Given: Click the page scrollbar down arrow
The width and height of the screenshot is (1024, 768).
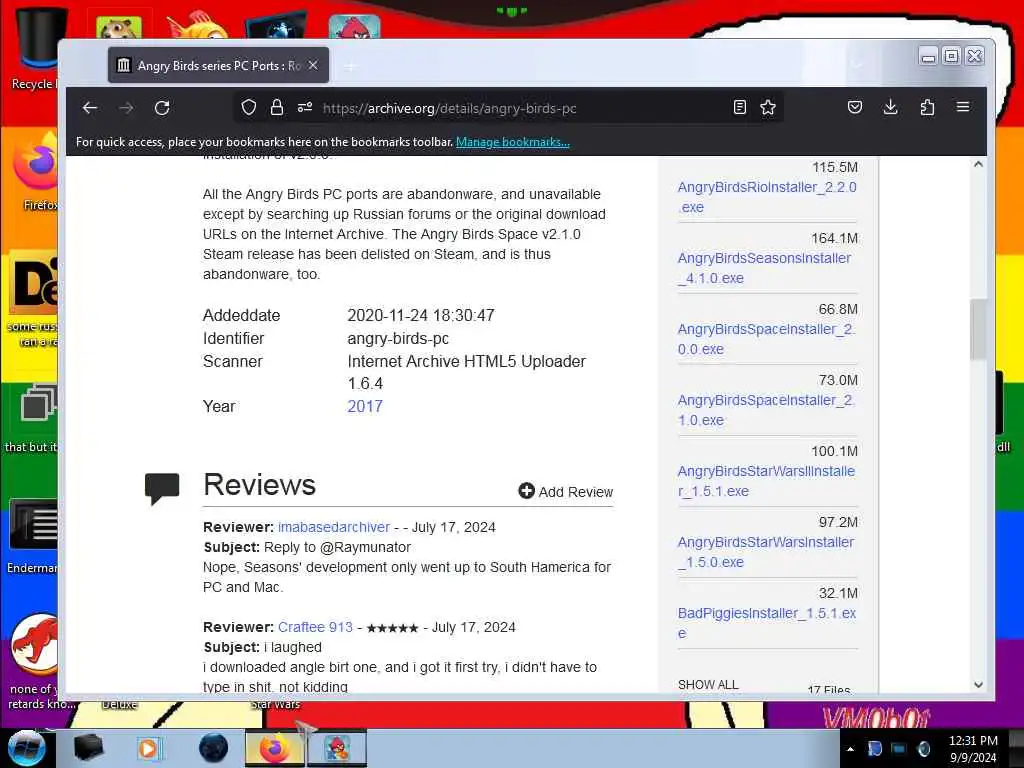Looking at the screenshot, I should tap(978, 684).
